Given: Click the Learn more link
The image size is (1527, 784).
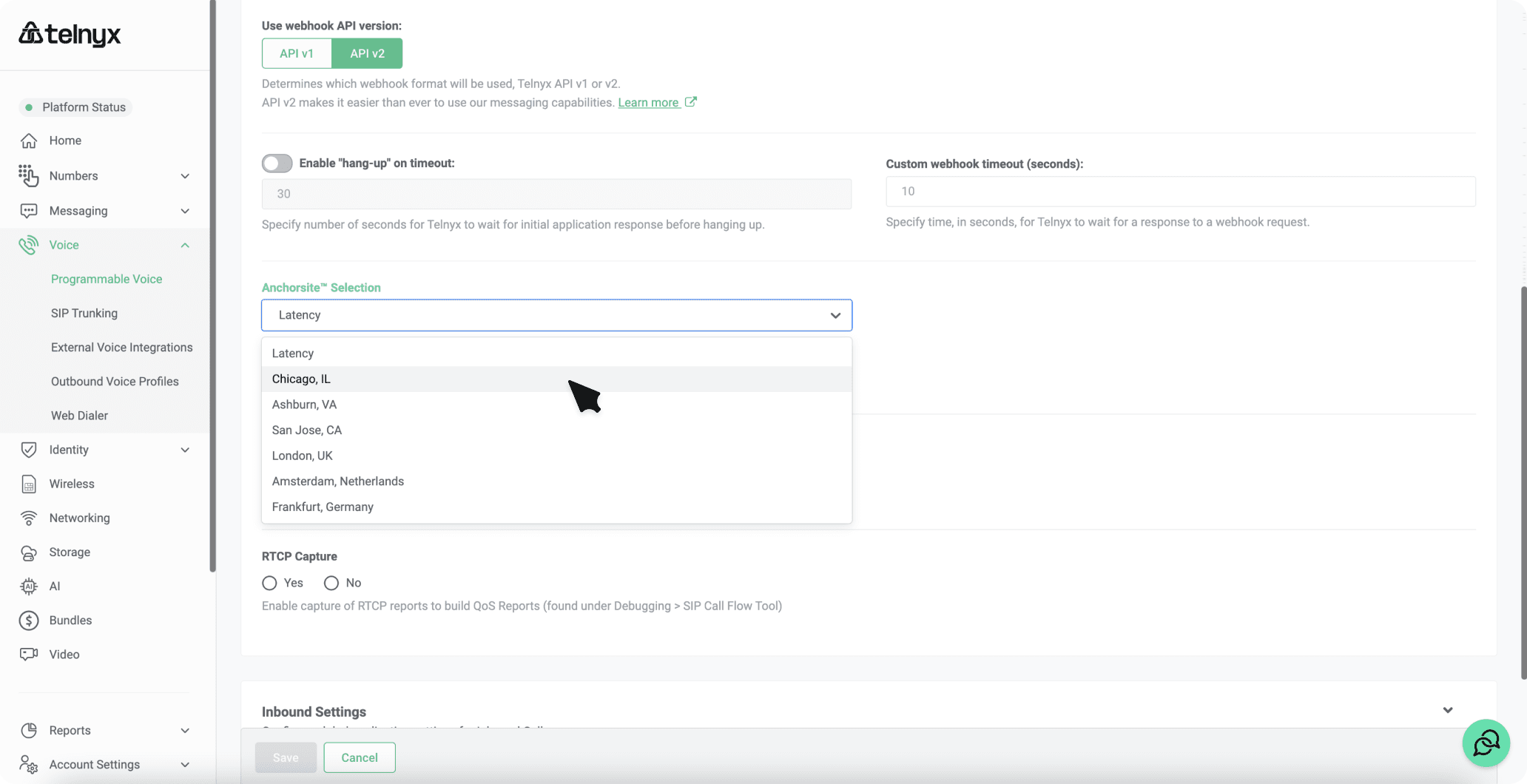Looking at the screenshot, I should pyautogui.click(x=650, y=102).
